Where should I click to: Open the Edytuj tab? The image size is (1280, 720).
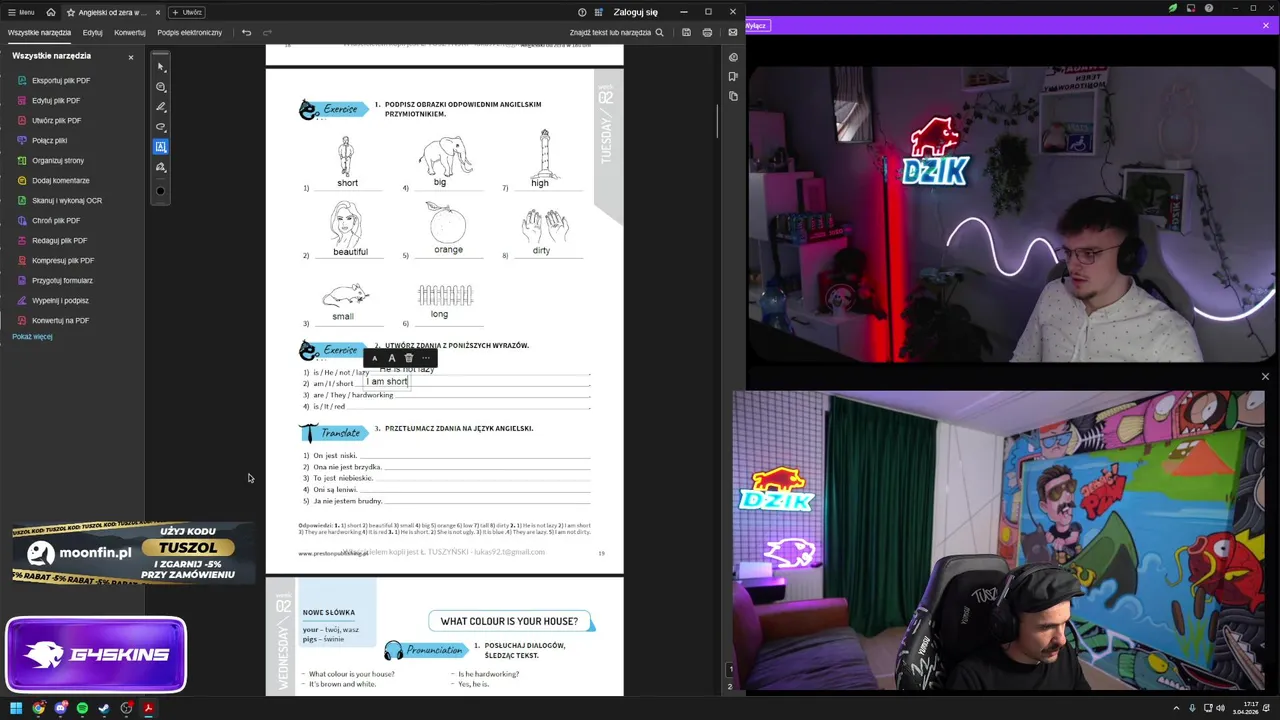[x=93, y=32]
